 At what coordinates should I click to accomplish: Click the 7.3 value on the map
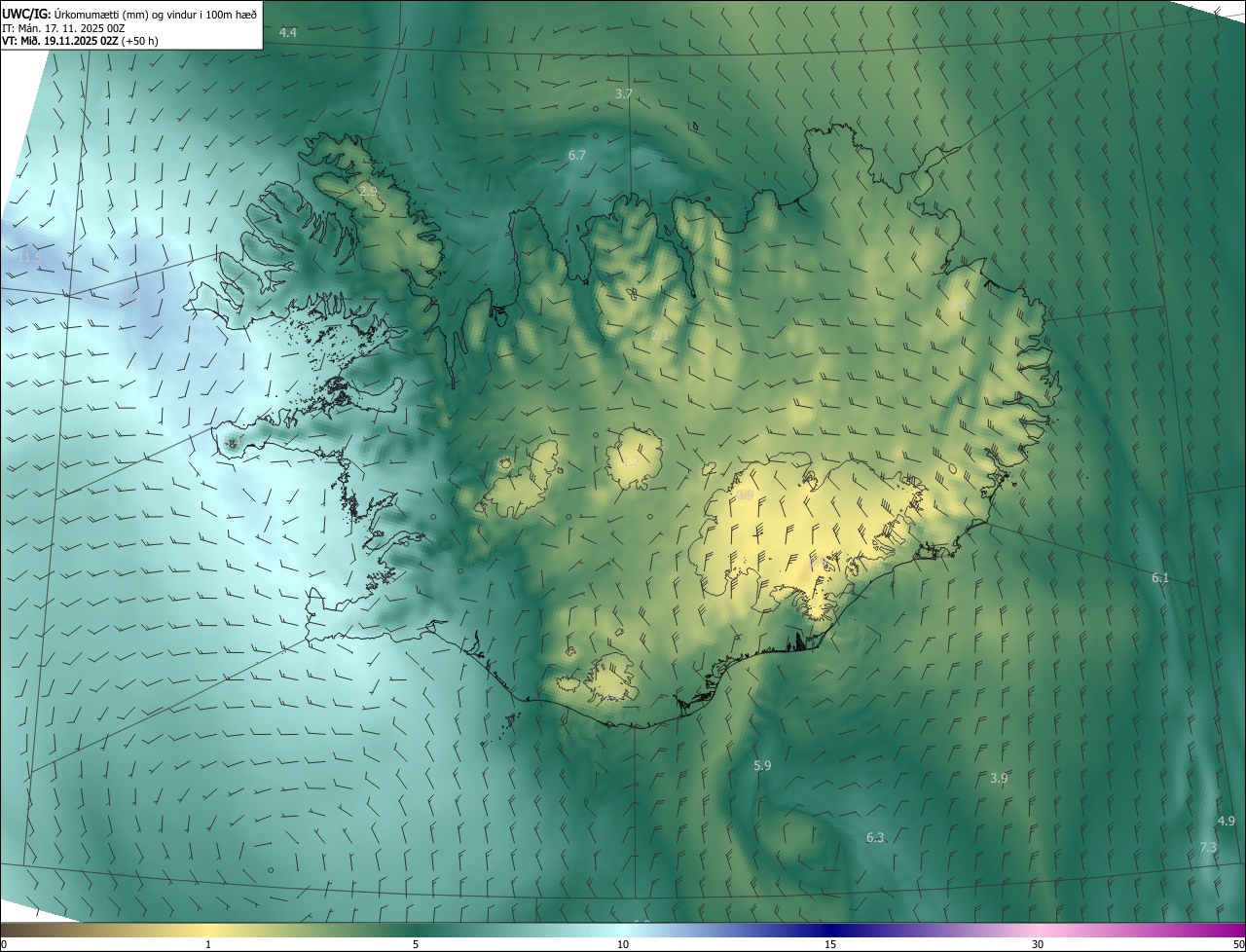point(1208,848)
